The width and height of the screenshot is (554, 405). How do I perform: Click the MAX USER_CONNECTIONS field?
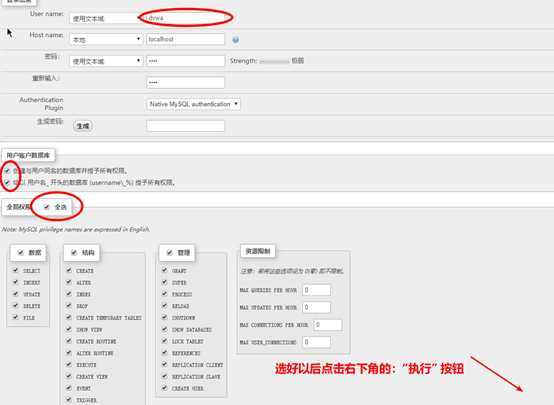pos(317,342)
